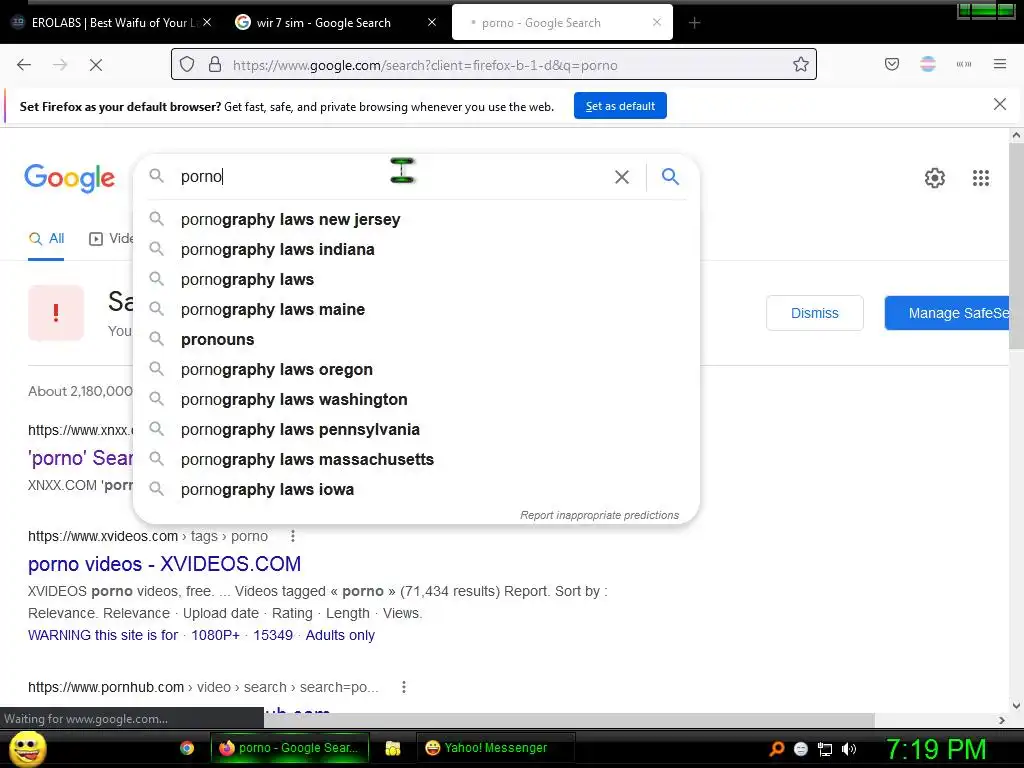
Task: Clear the Google search box text
Action: pos(622,177)
